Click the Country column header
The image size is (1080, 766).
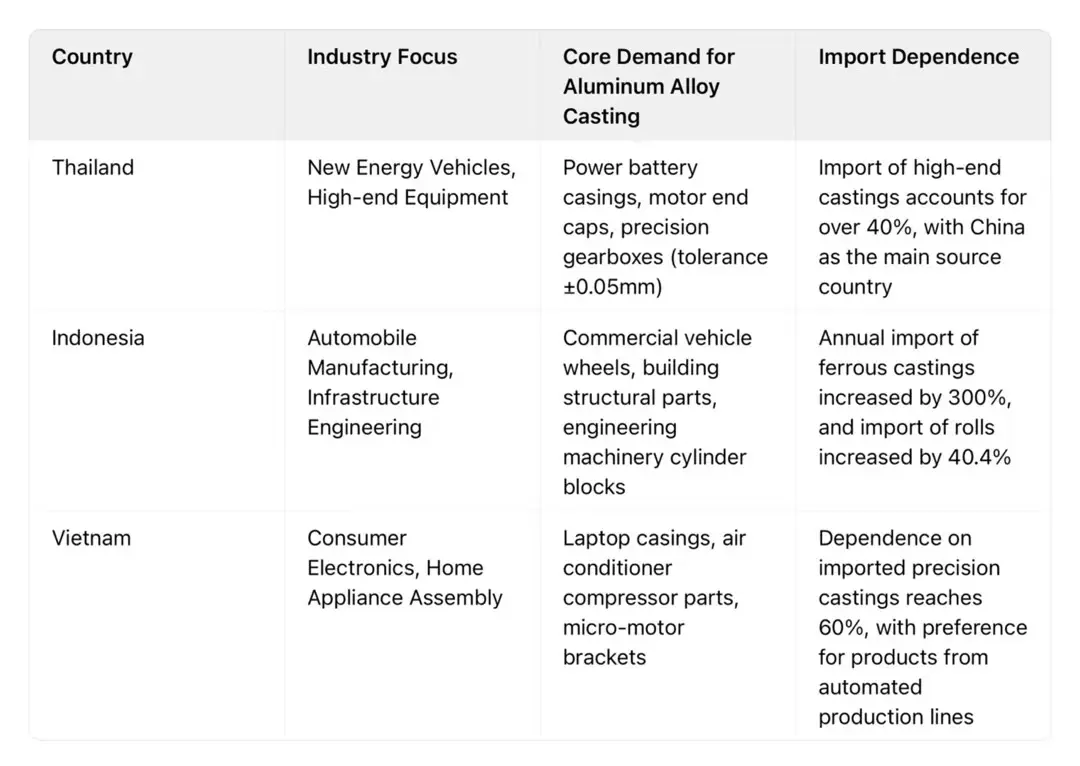(92, 57)
